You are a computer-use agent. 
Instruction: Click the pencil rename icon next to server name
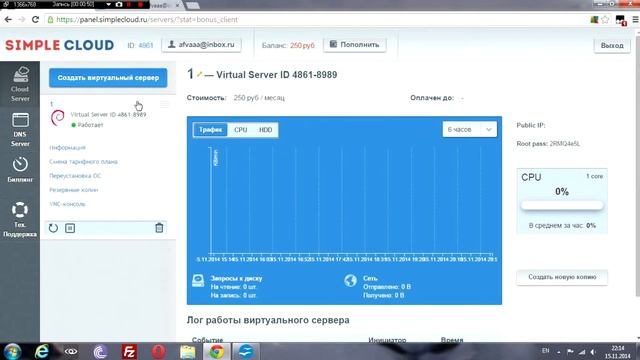199,74
